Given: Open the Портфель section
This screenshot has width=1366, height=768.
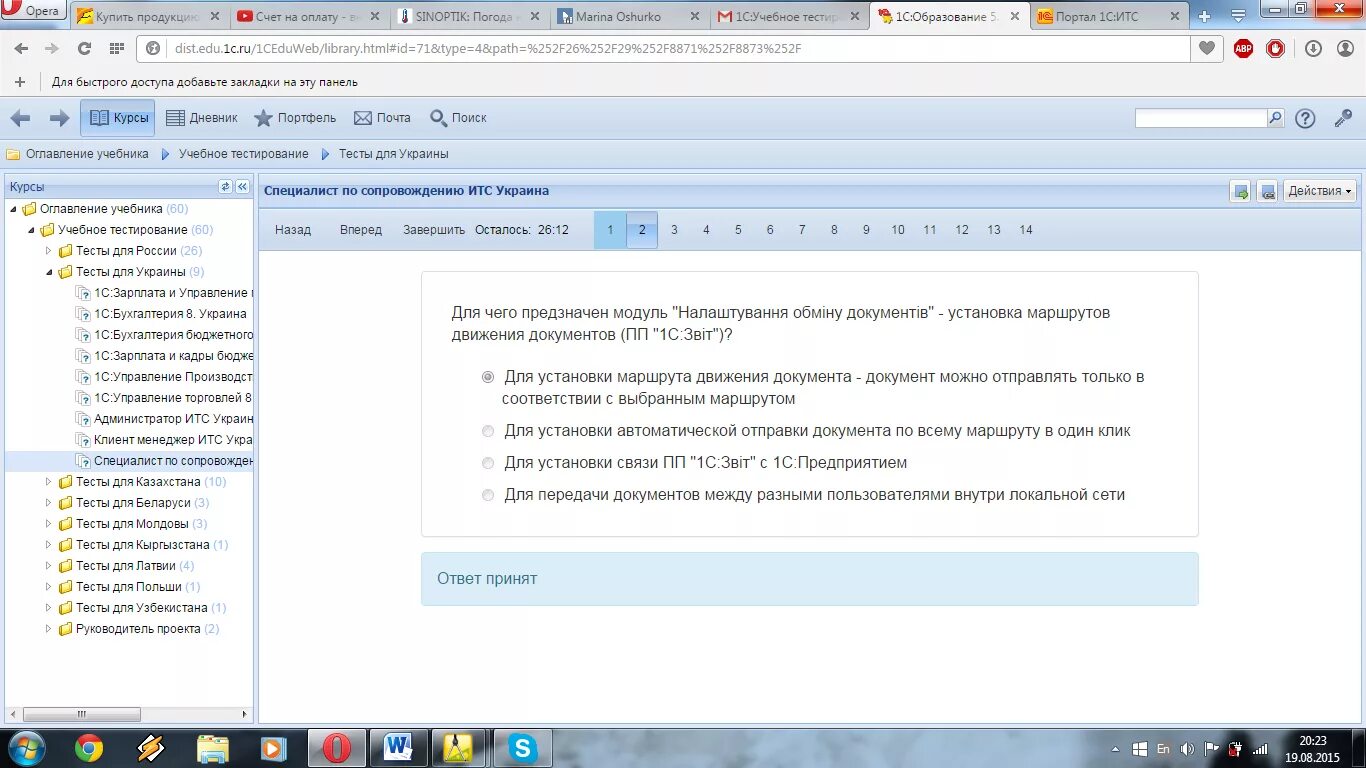Looking at the screenshot, I should 295,118.
